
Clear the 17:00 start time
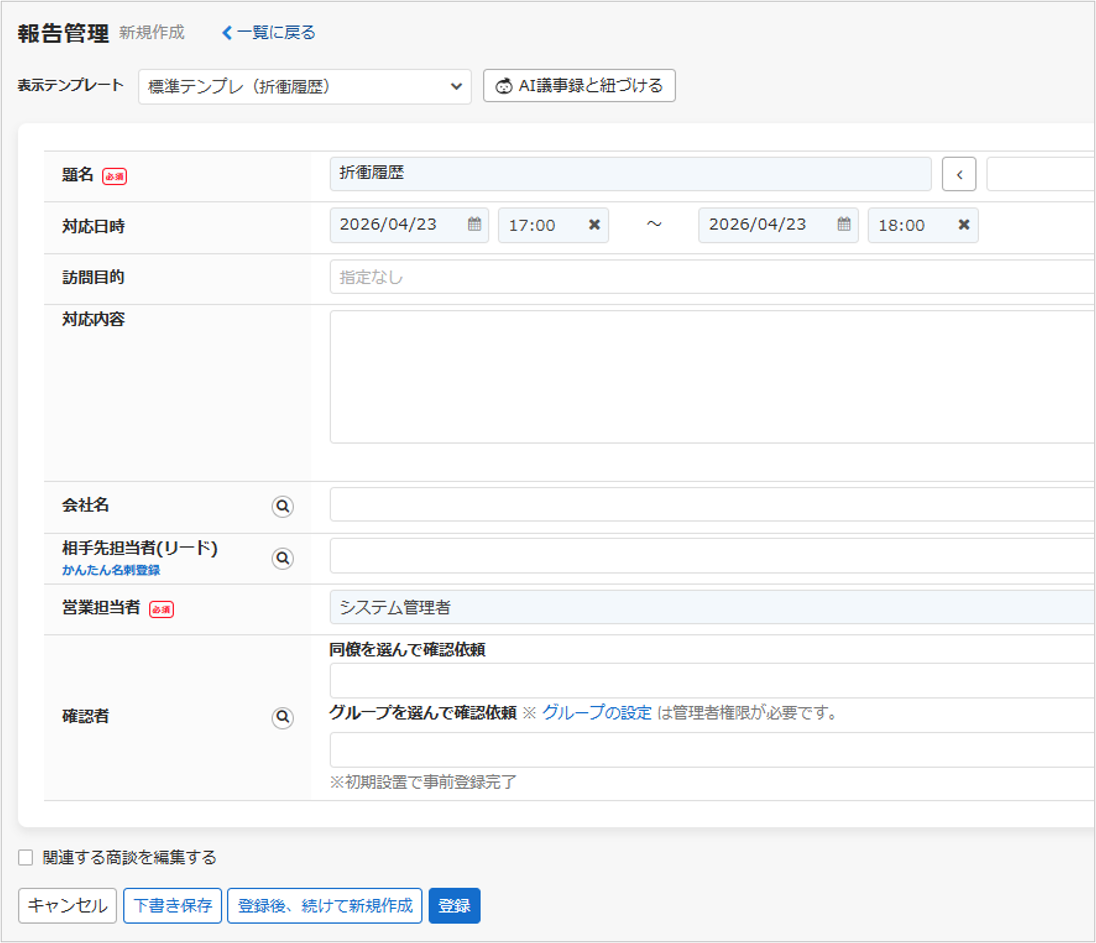(594, 225)
